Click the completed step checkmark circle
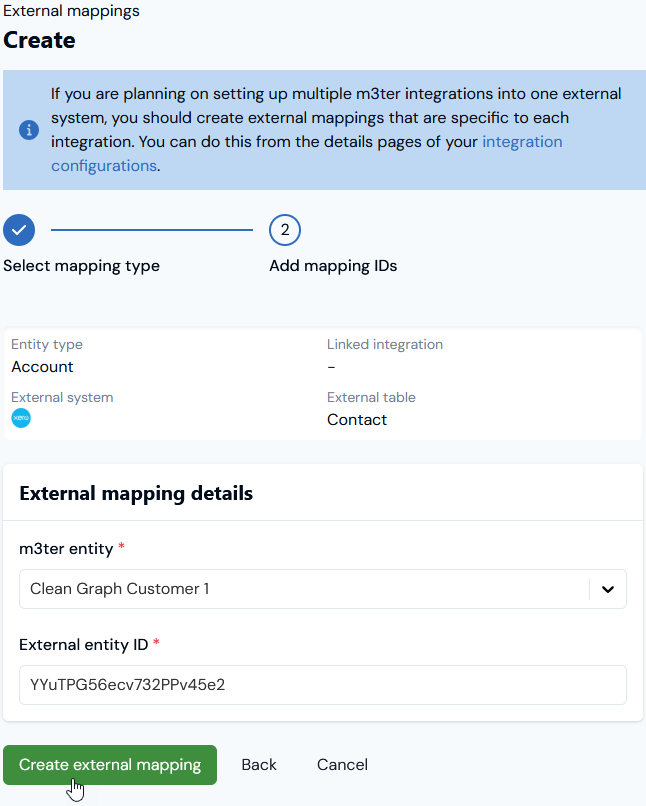 [19, 230]
